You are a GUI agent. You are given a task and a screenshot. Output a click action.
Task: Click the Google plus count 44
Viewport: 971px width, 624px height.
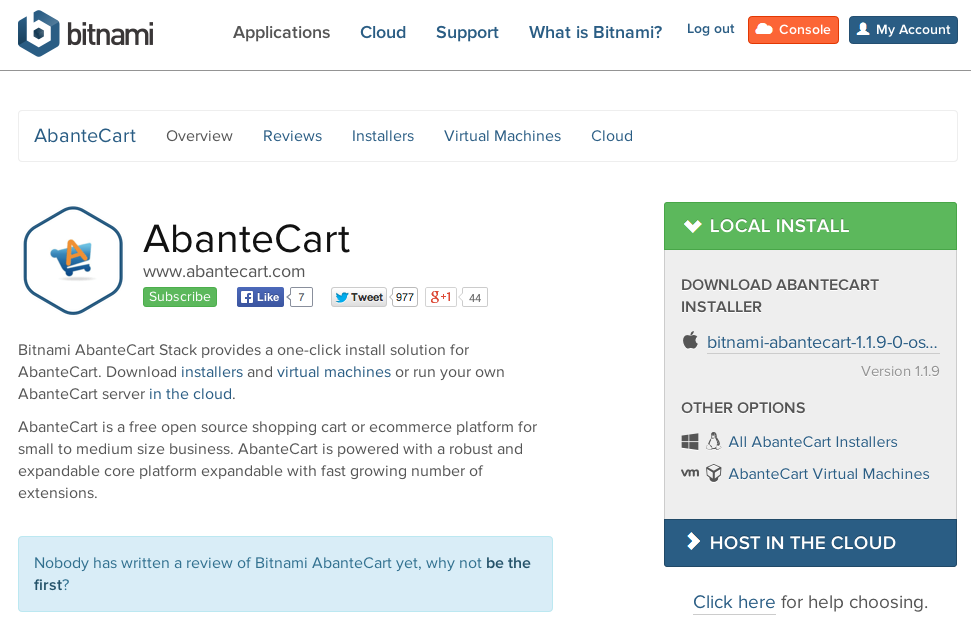[474, 298]
